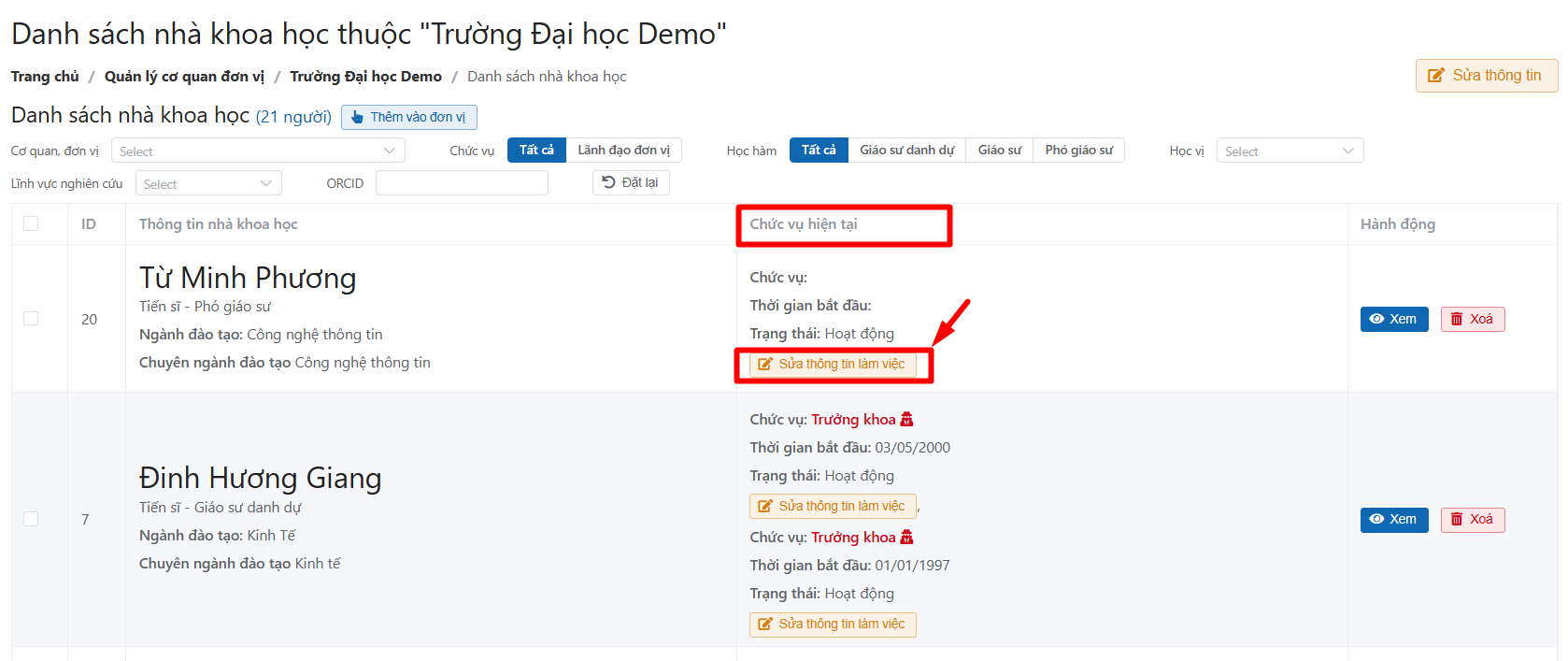Click the institution icon beside the 01/01/1997 Trưởng khoa
The height and width of the screenshot is (661, 1568).
pos(906,537)
